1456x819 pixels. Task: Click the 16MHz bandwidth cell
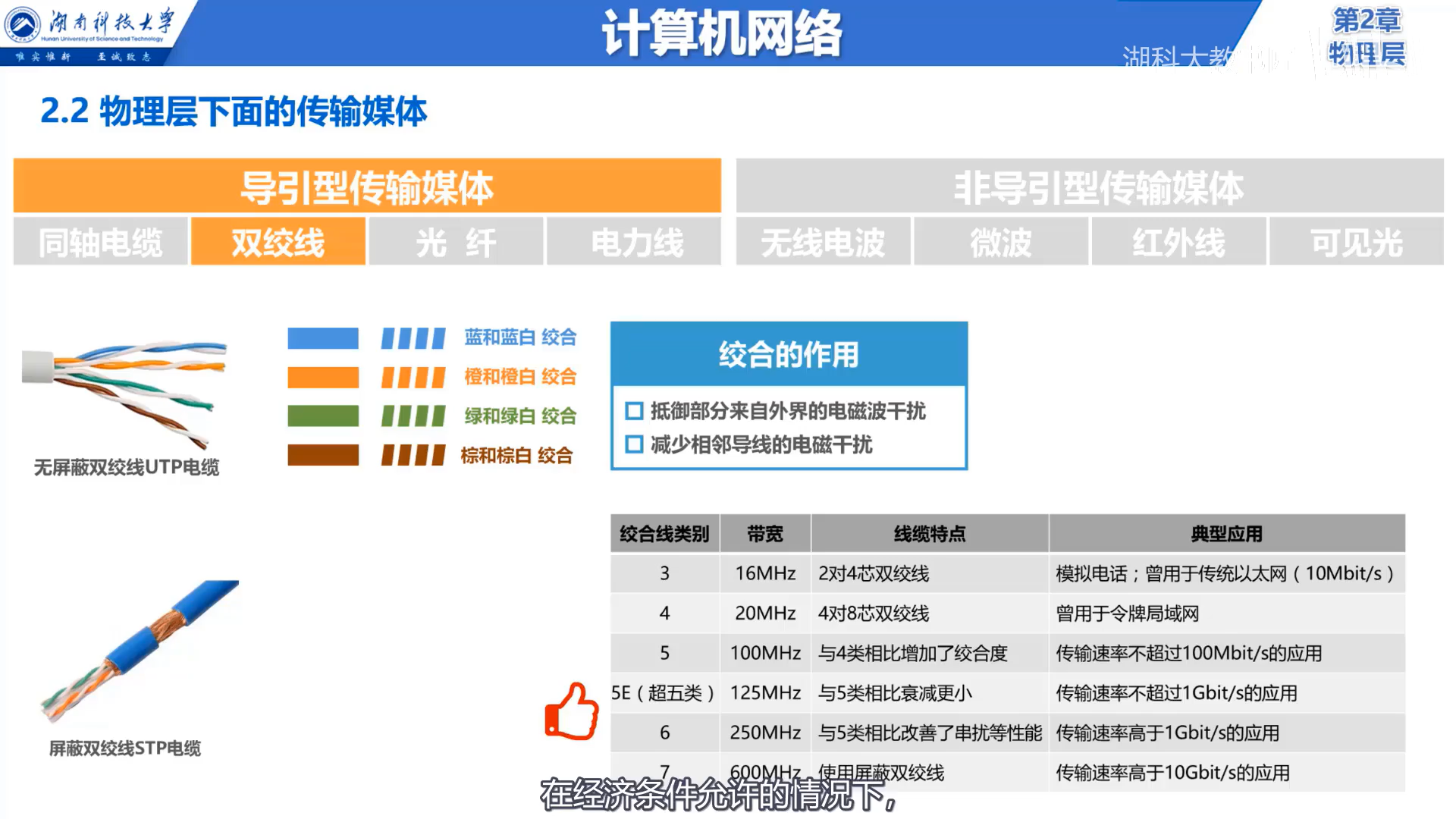pos(765,573)
